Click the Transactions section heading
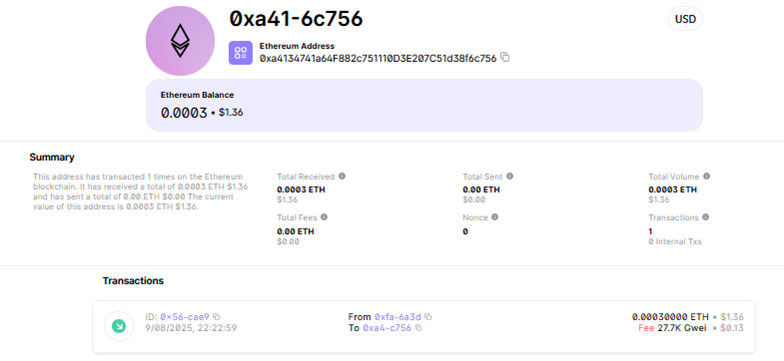 tap(133, 281)
